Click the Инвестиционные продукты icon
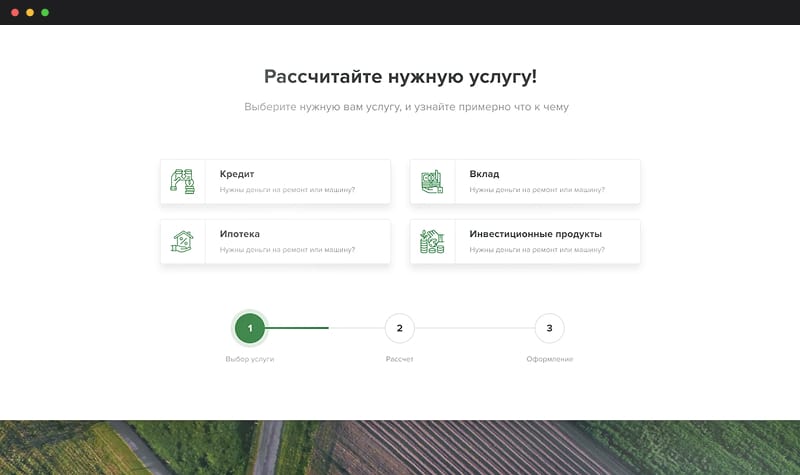 point(432,241)
